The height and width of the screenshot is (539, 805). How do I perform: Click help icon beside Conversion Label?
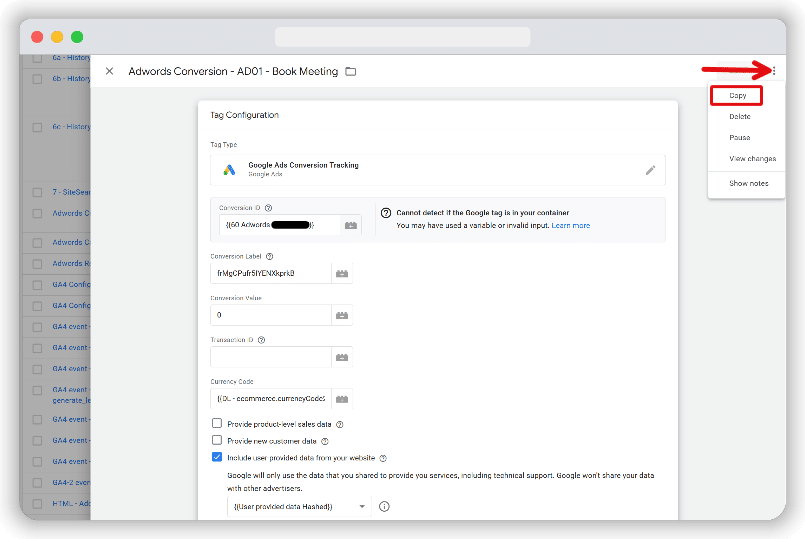[270, 256]
